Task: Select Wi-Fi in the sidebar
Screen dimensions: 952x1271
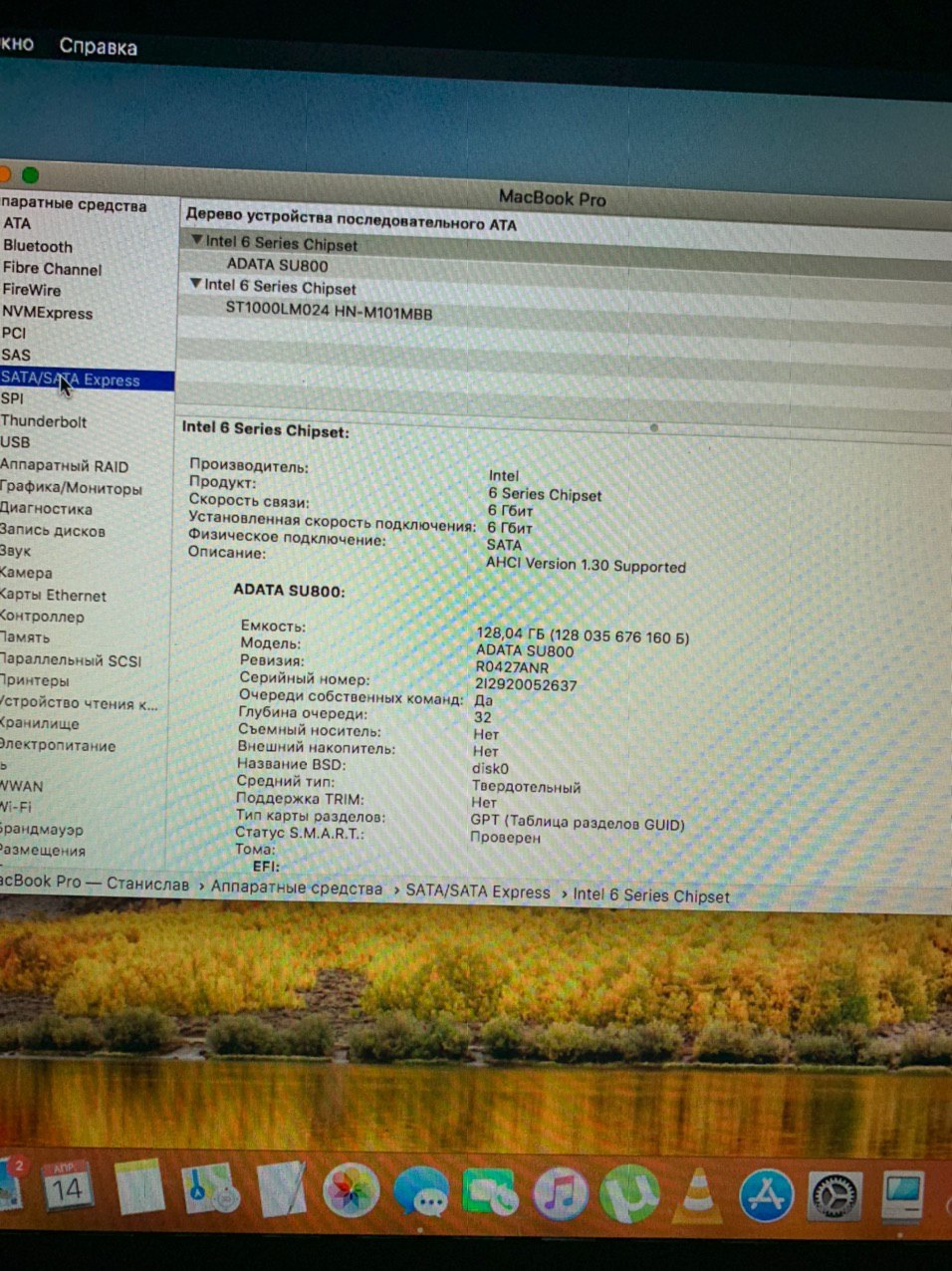Action: click(16, 807)
